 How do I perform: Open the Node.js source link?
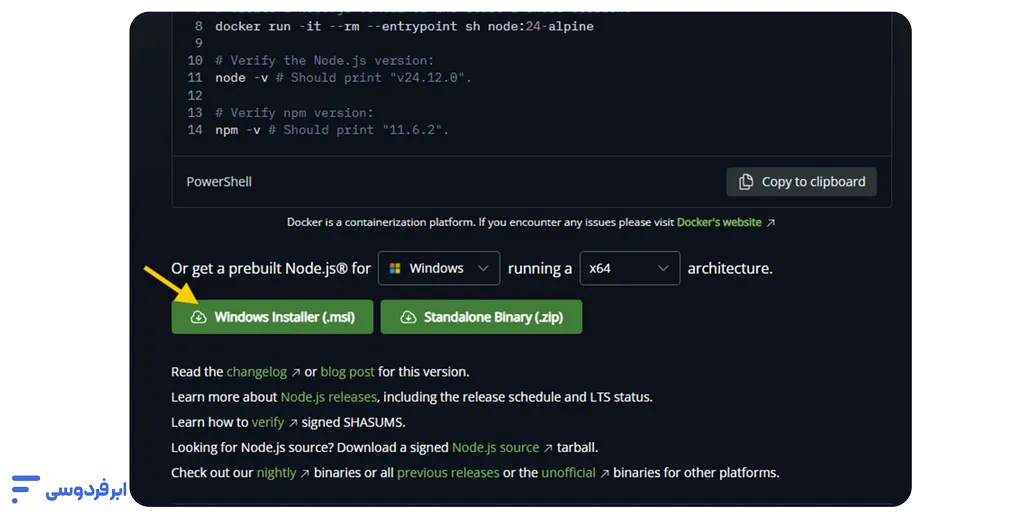[x=496, y=448]
